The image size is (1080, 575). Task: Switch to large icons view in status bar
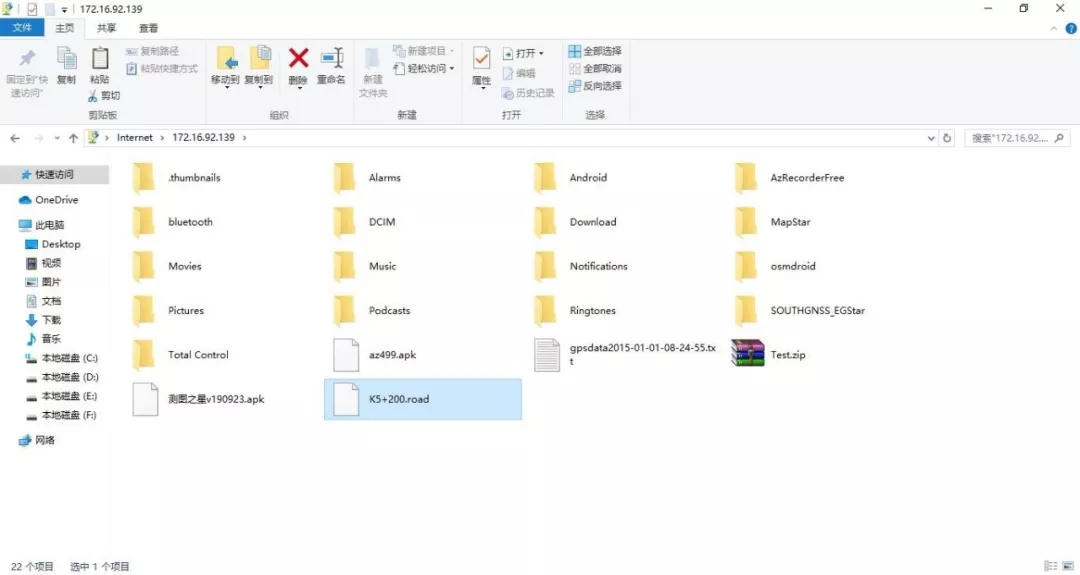pyautogui.click(x=1068, y=566)
